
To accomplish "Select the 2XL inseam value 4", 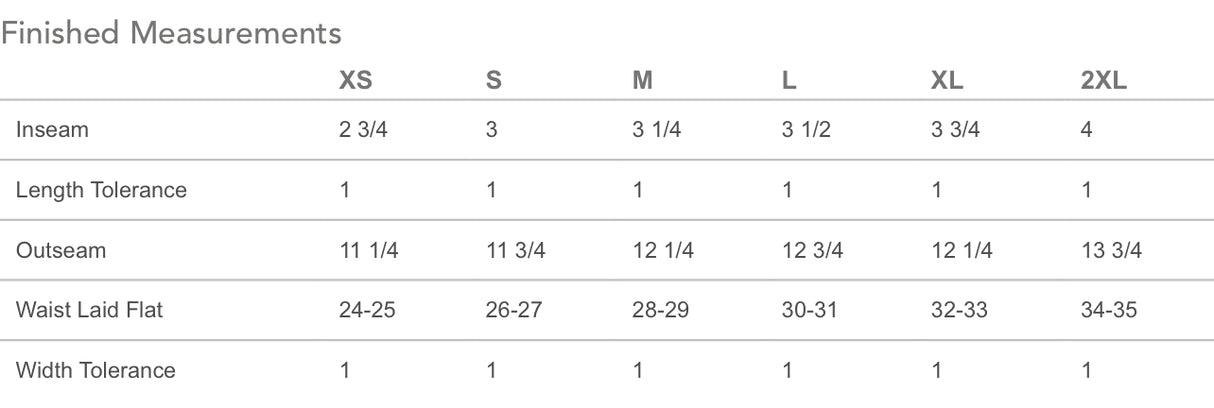I will pos(1086,130).
